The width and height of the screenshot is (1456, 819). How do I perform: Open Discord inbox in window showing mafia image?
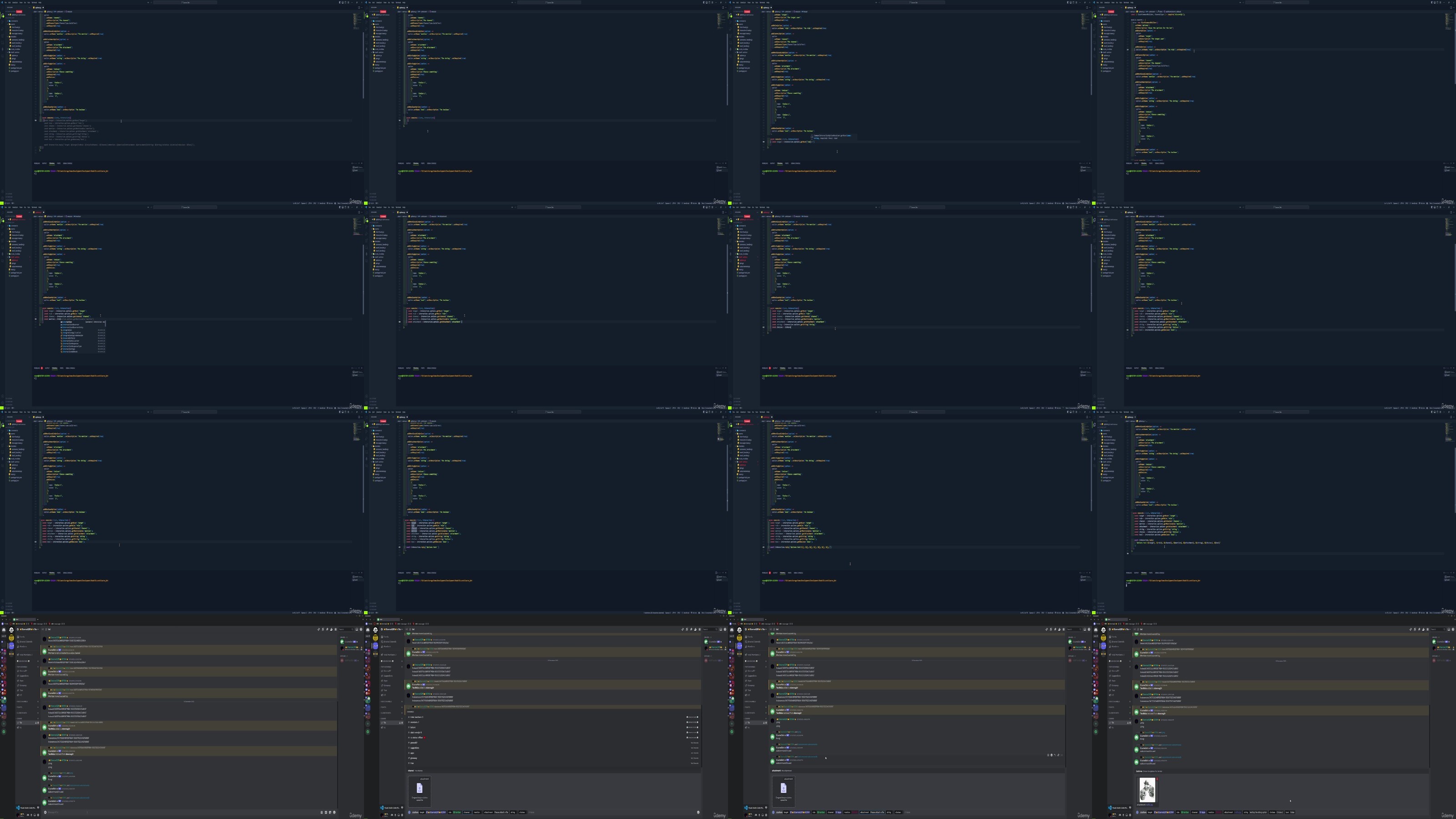1449,630
